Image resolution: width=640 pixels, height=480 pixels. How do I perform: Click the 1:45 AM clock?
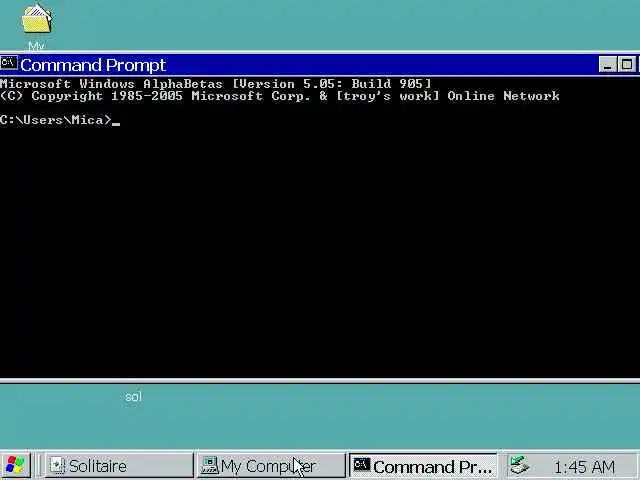[x=584, y=467]
